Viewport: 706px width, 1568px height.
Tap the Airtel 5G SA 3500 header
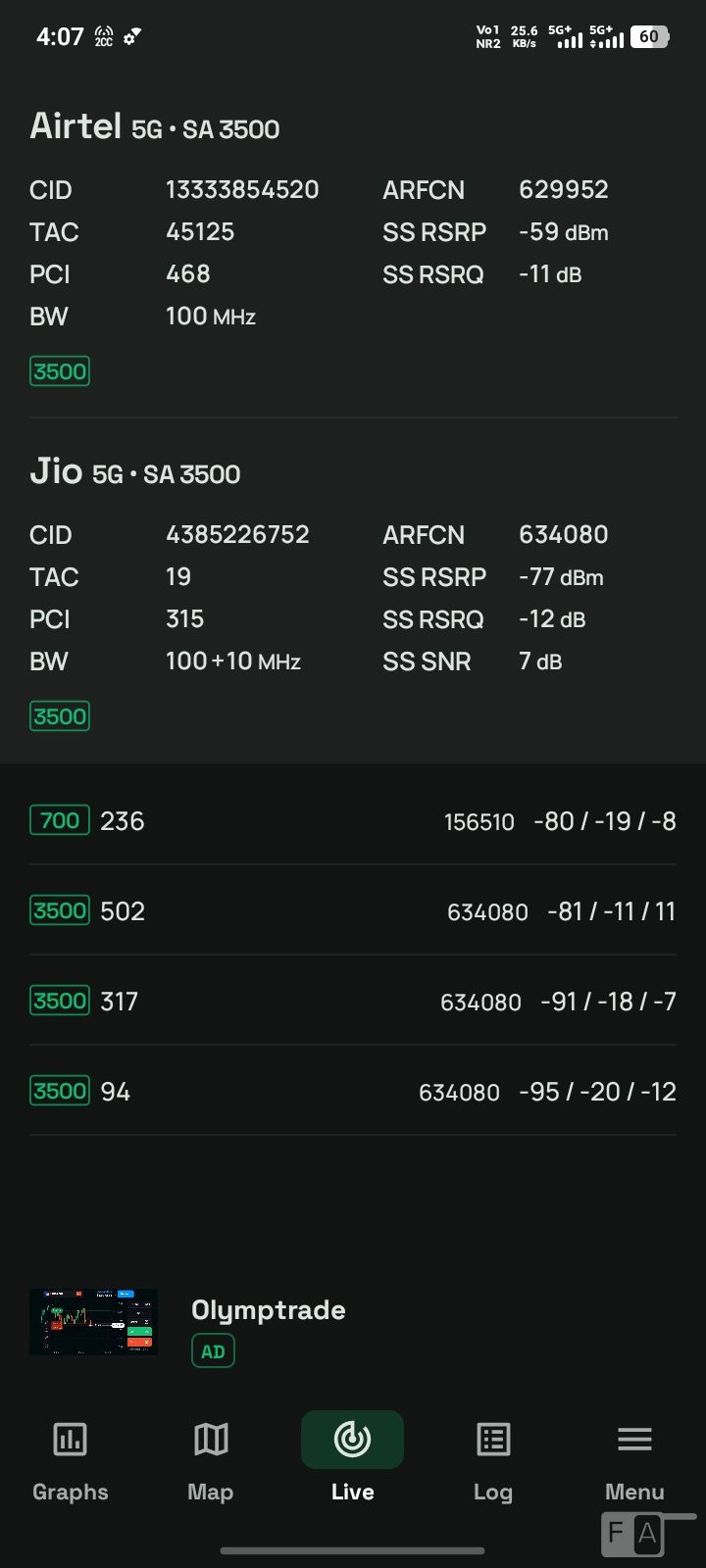pos(155,127)
